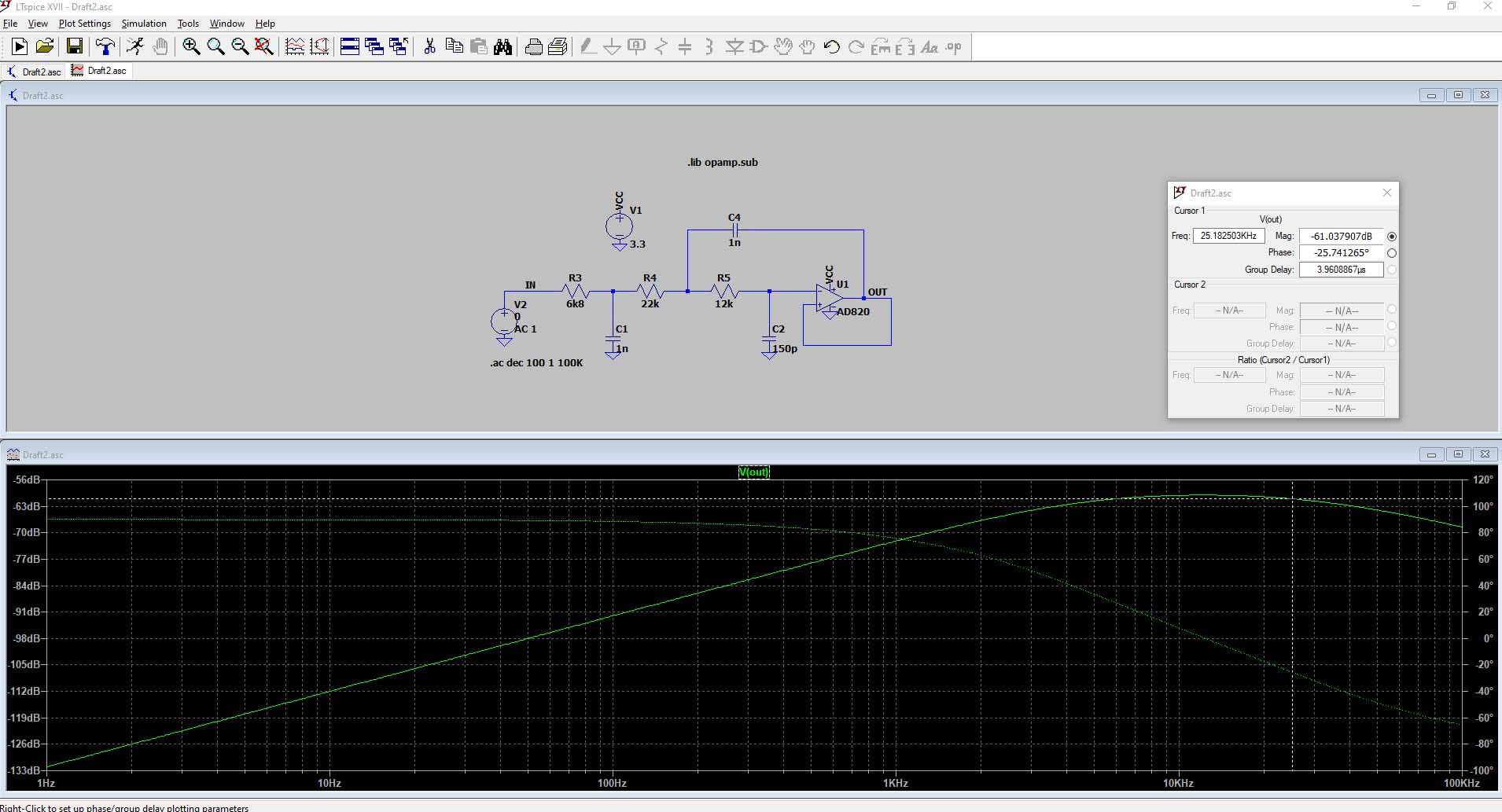The width and height of the screenshot is (1502, 812).
Task: Click the V(out) trace label
Action: point(753,472)
